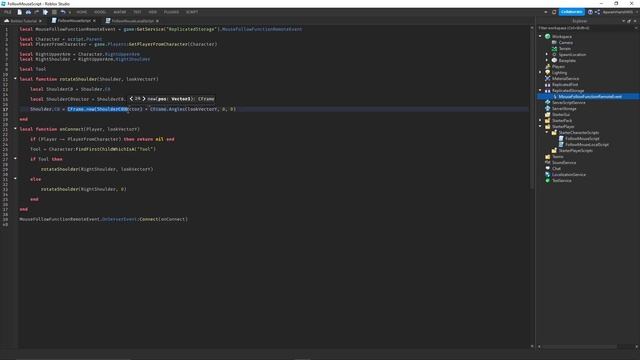Open the FILE menu
This screenshot has width=640, height=360.
click(8, 12)
